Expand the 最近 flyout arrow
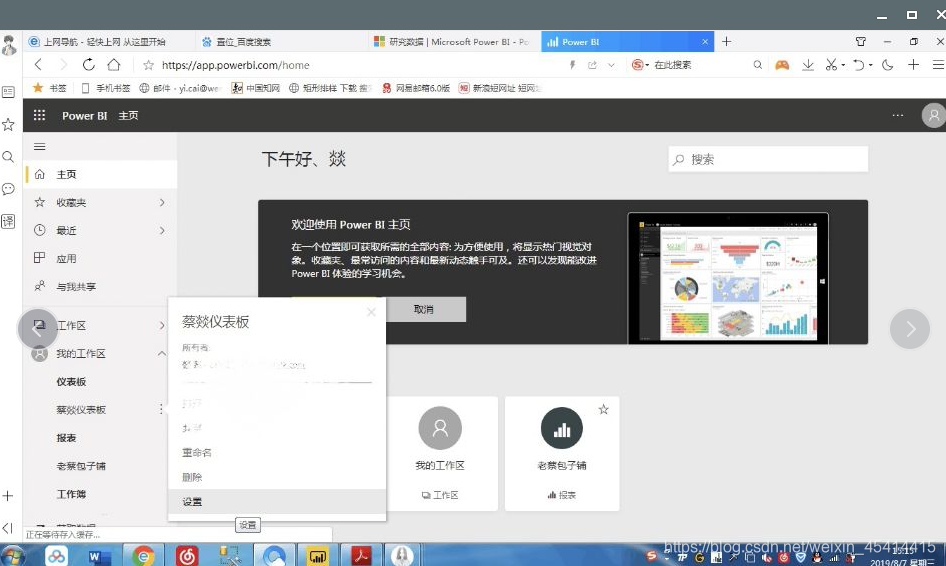946x566 pixels. point(162,231)
